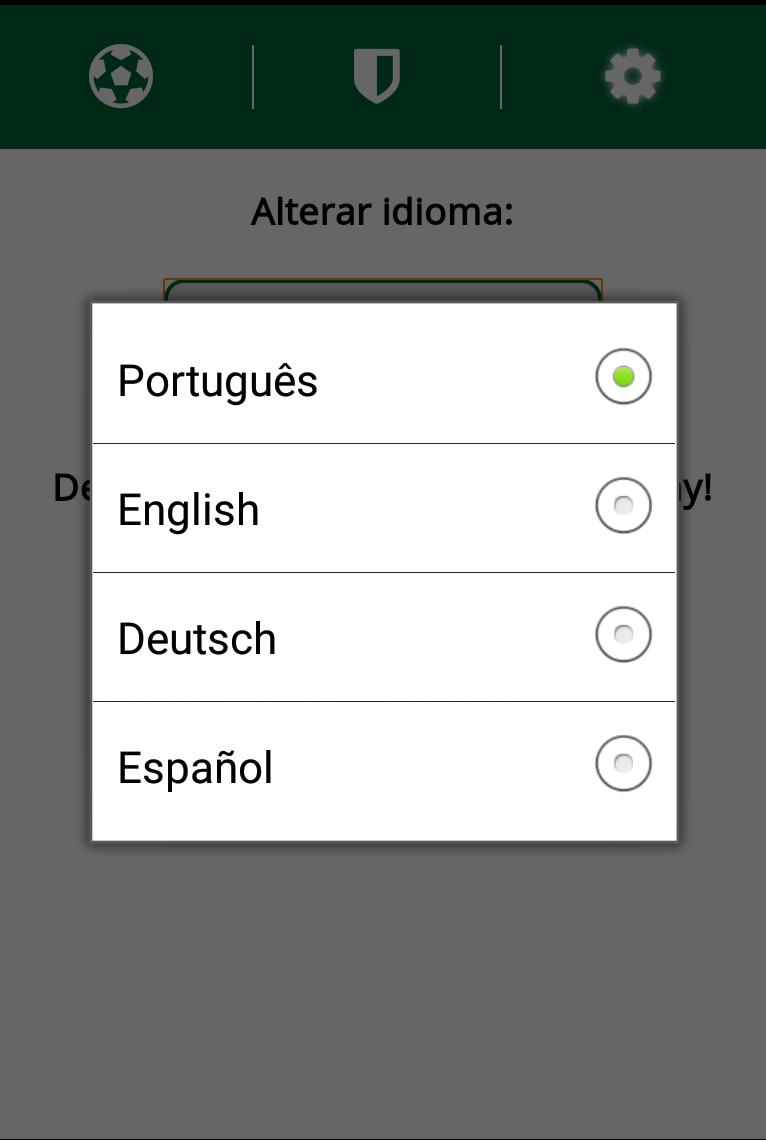This screenshot has height=1140, width=766.
Task: Tap the Deutsch language label text
Action: pos(197,639)
